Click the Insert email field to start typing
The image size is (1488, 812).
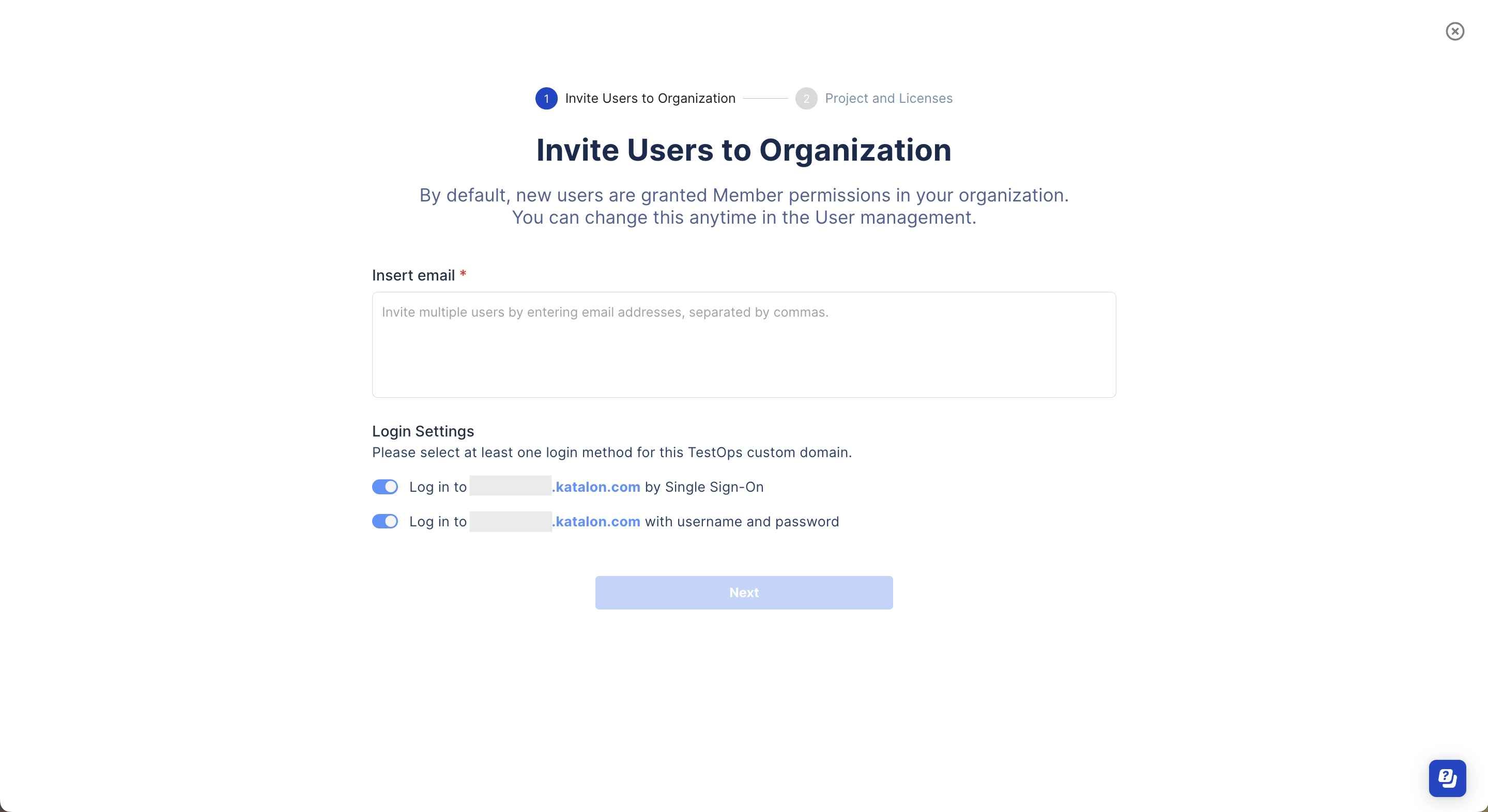743,345
